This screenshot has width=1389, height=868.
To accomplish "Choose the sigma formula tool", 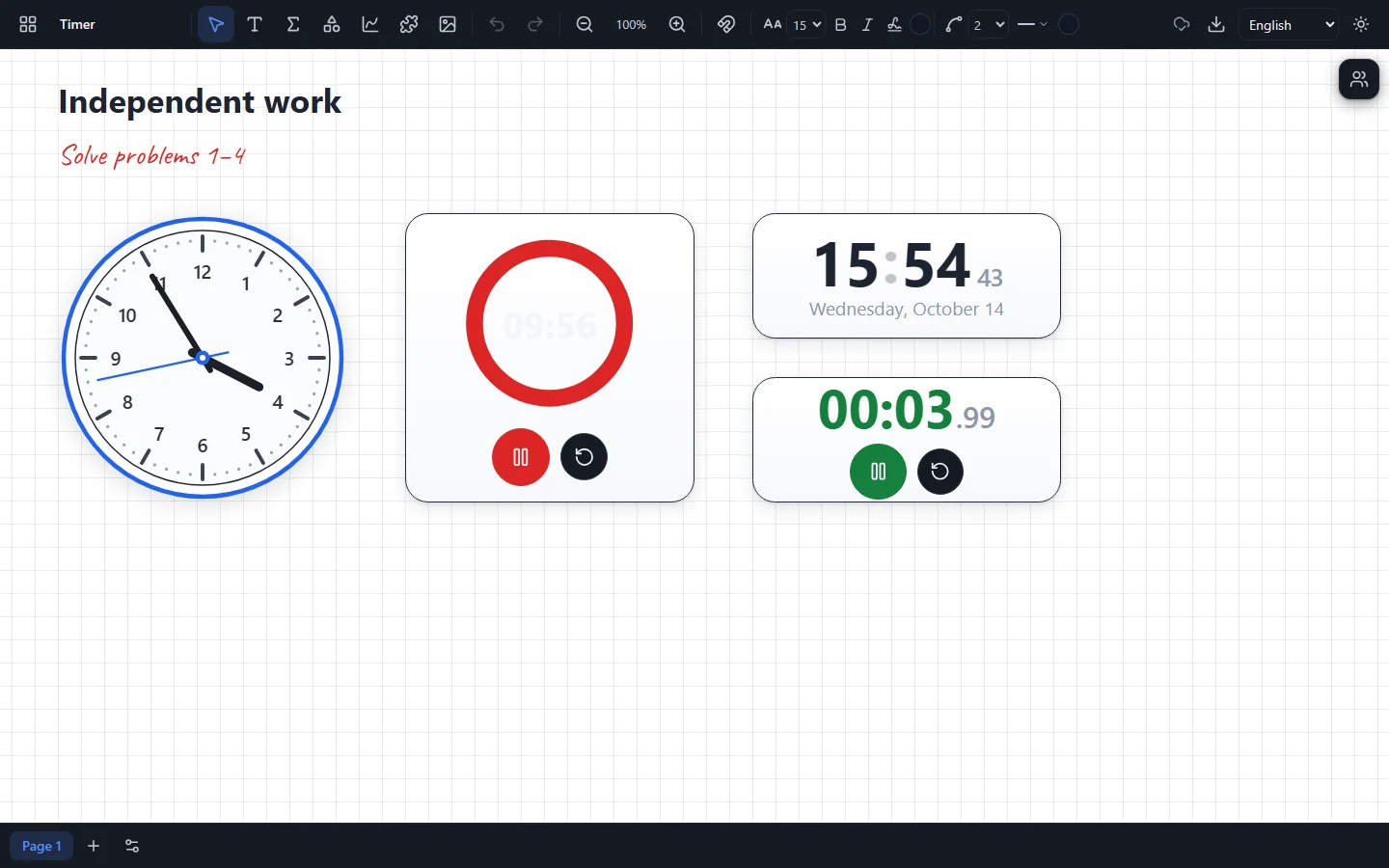I will 293,24.
